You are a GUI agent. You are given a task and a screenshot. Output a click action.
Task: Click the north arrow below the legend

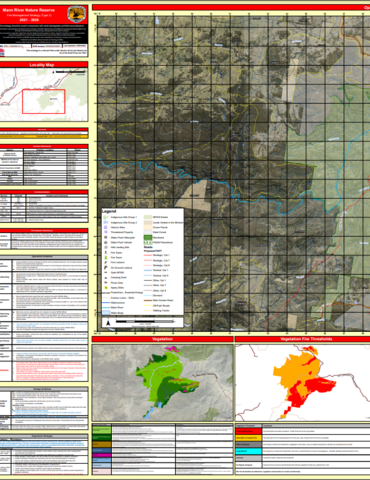coord(108,322)
